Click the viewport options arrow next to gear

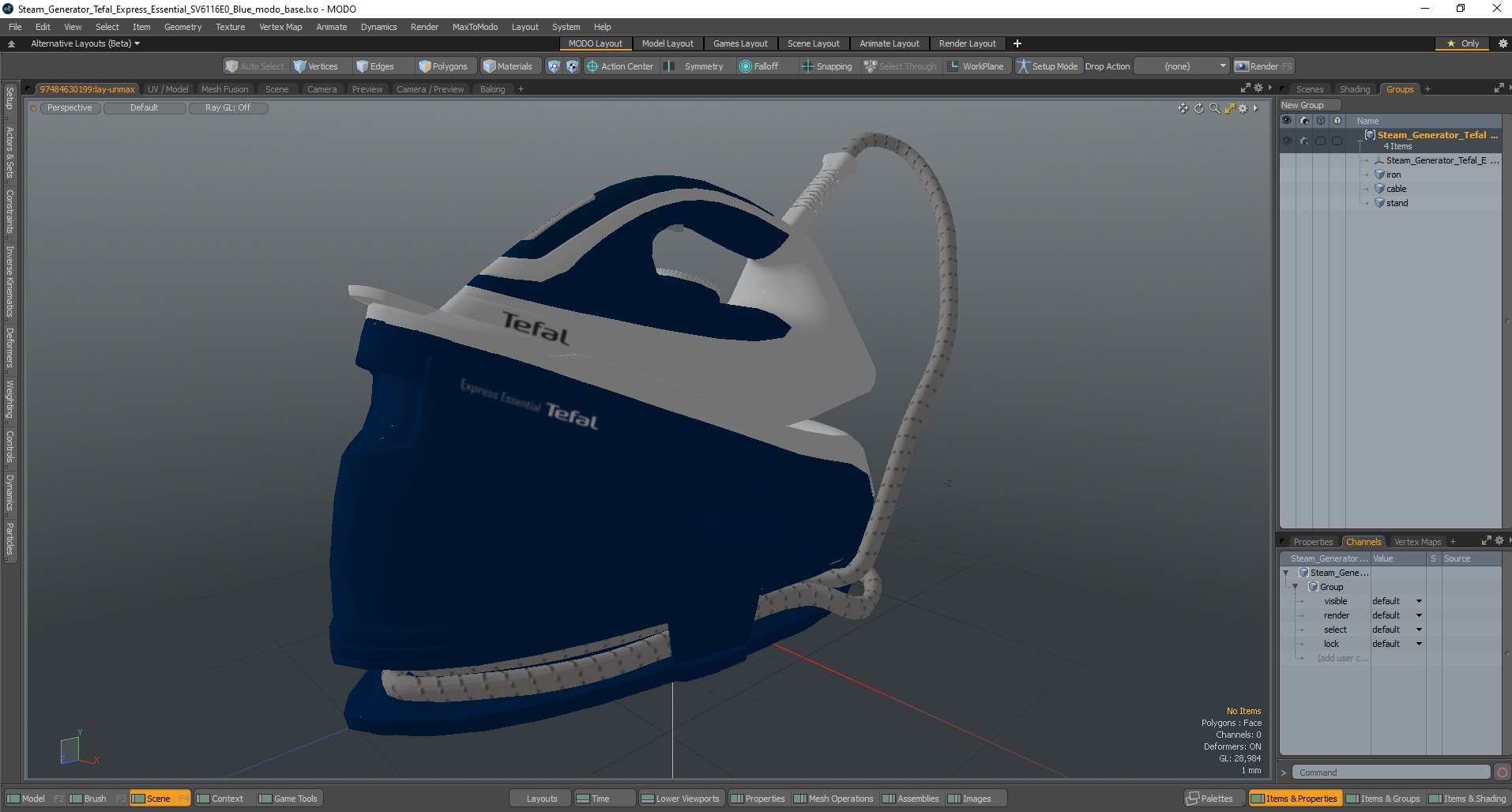point(1255,108)
